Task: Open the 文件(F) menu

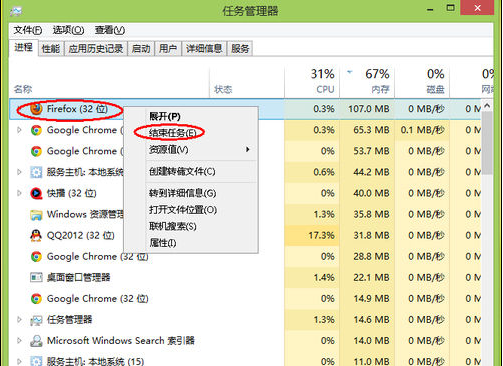Action: tap(28, 30)
